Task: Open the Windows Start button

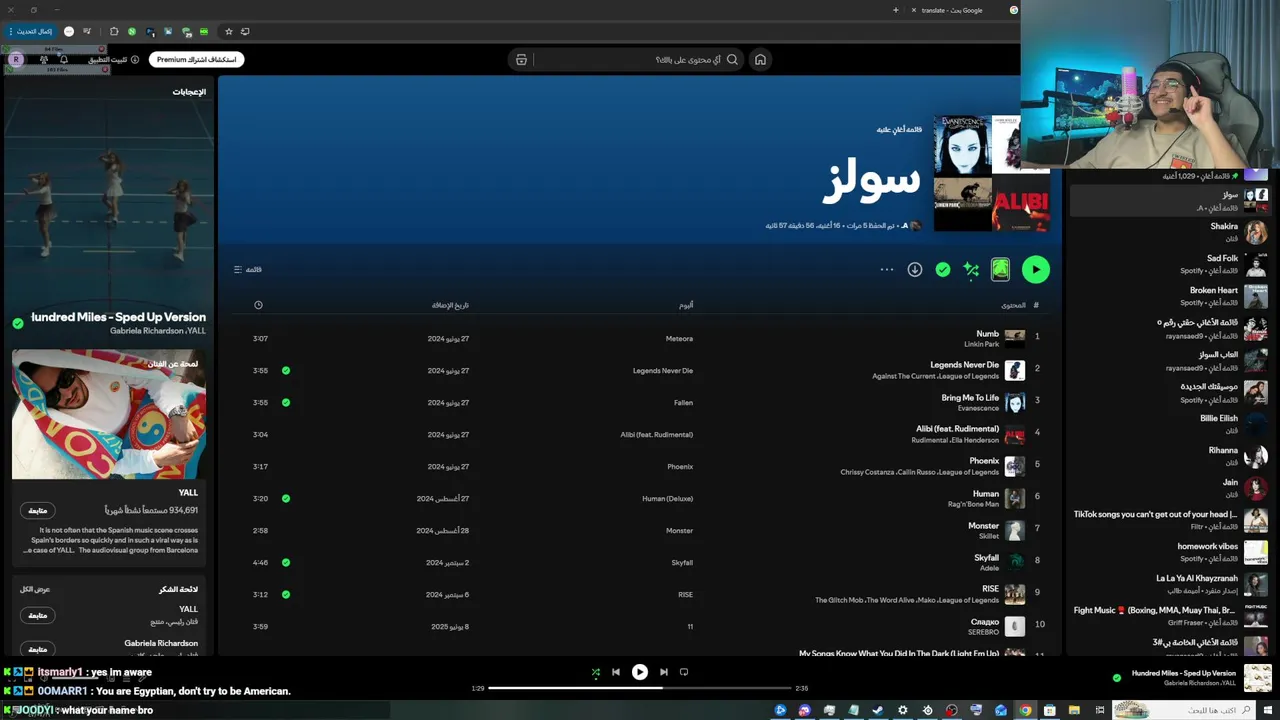Action: pos(1266,710)
